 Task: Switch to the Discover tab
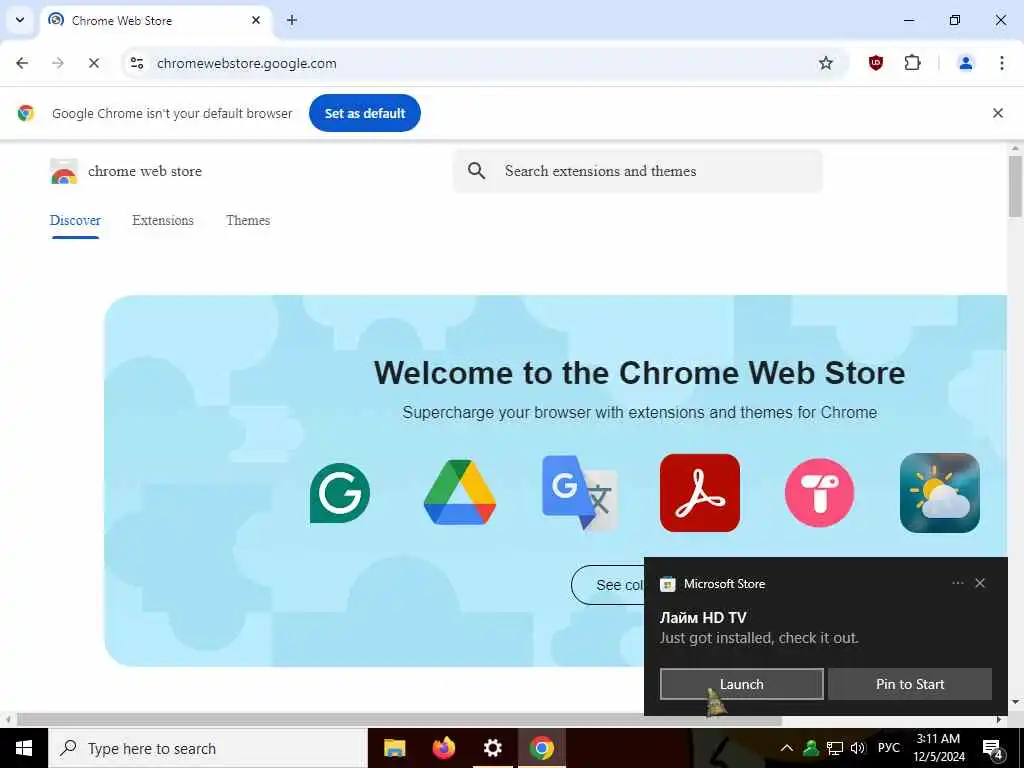[x=75, y=221]
